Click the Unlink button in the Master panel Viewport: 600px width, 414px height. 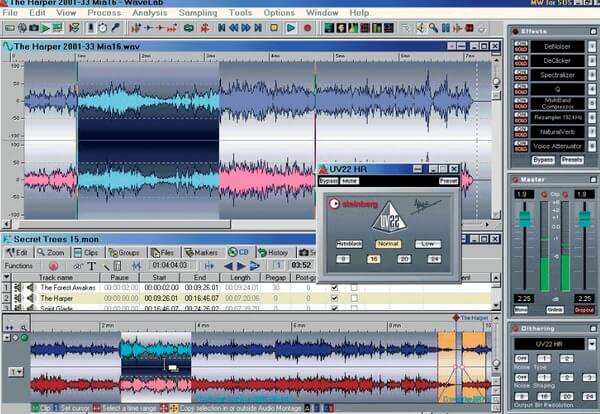pyautogui.click(x=555, y=310)
